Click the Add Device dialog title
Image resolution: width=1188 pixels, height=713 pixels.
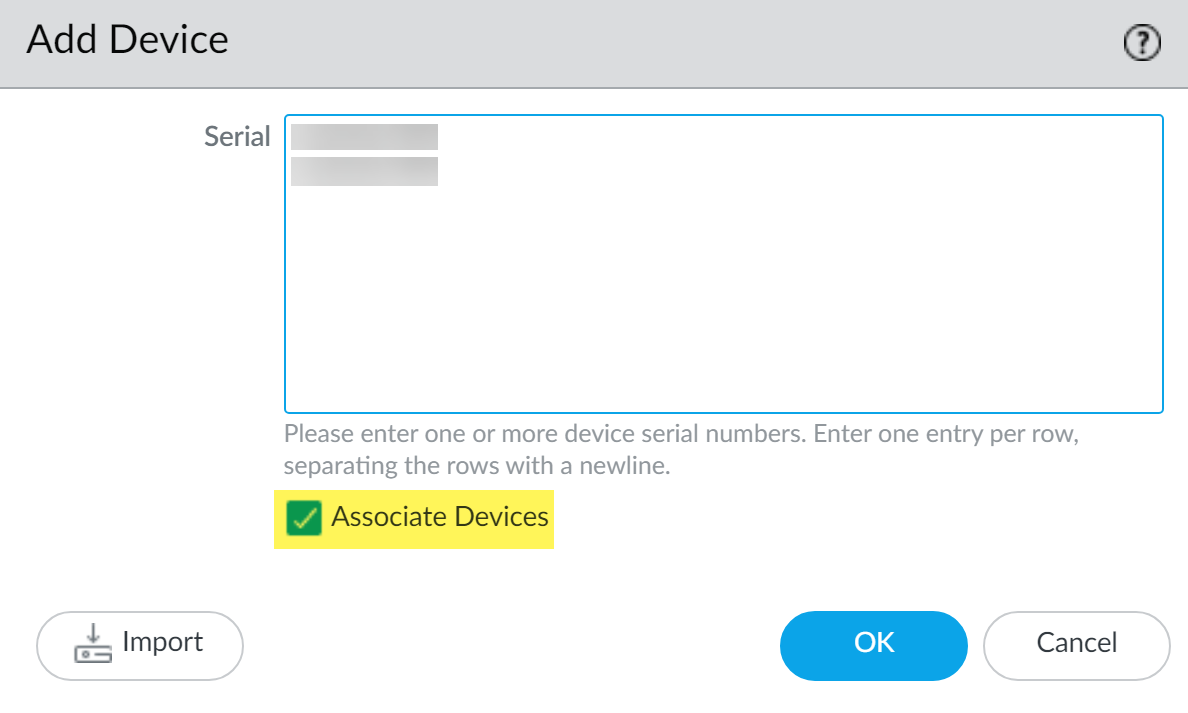point(128,40)
